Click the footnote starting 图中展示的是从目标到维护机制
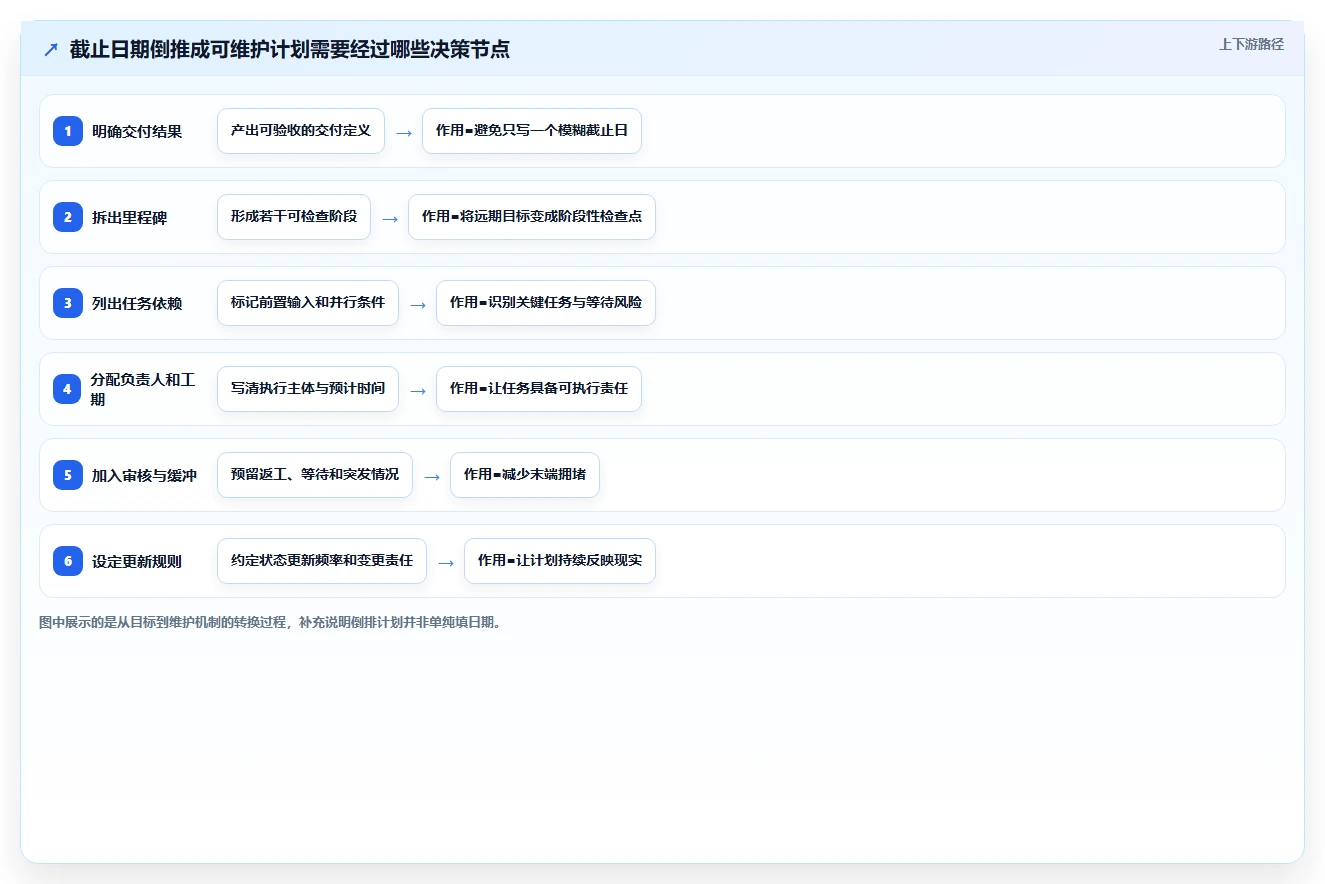The image size is (1325, 884). (x=271, y=622)
